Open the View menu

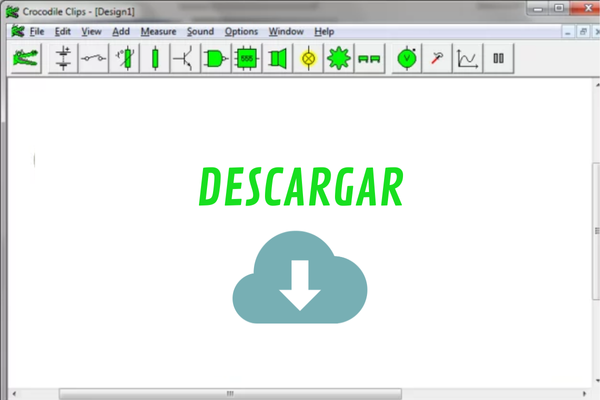91,31
